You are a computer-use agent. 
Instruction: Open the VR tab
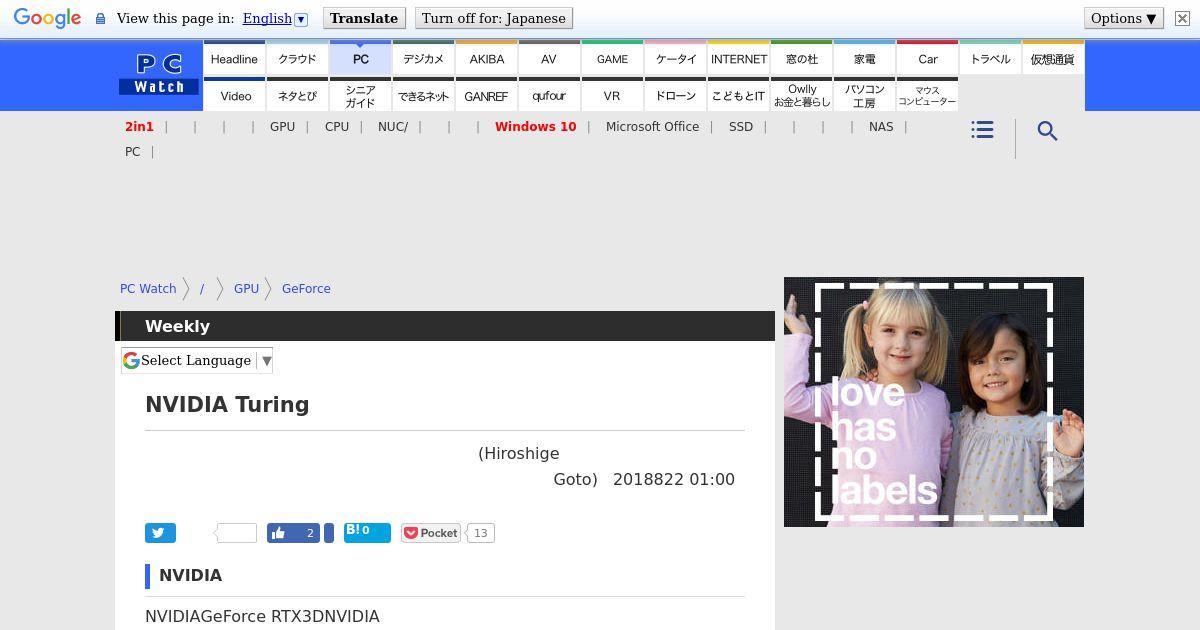pos(612,95)
